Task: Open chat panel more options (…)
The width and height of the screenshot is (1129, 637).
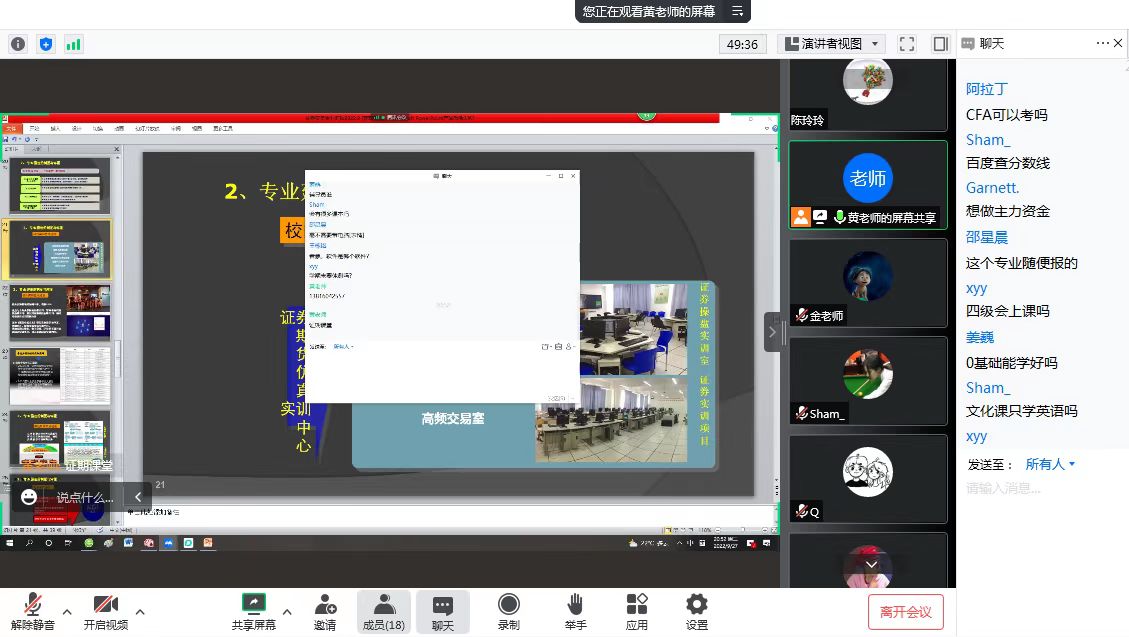Action: (1103, 43)
